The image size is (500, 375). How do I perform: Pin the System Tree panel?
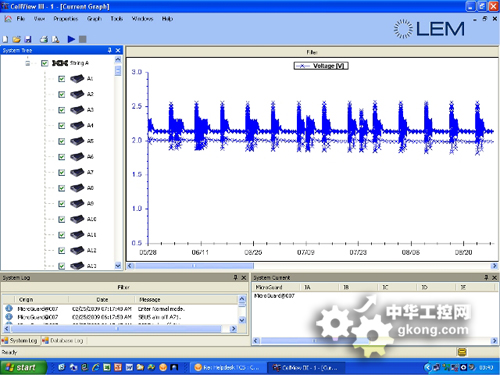coord(110,50)
